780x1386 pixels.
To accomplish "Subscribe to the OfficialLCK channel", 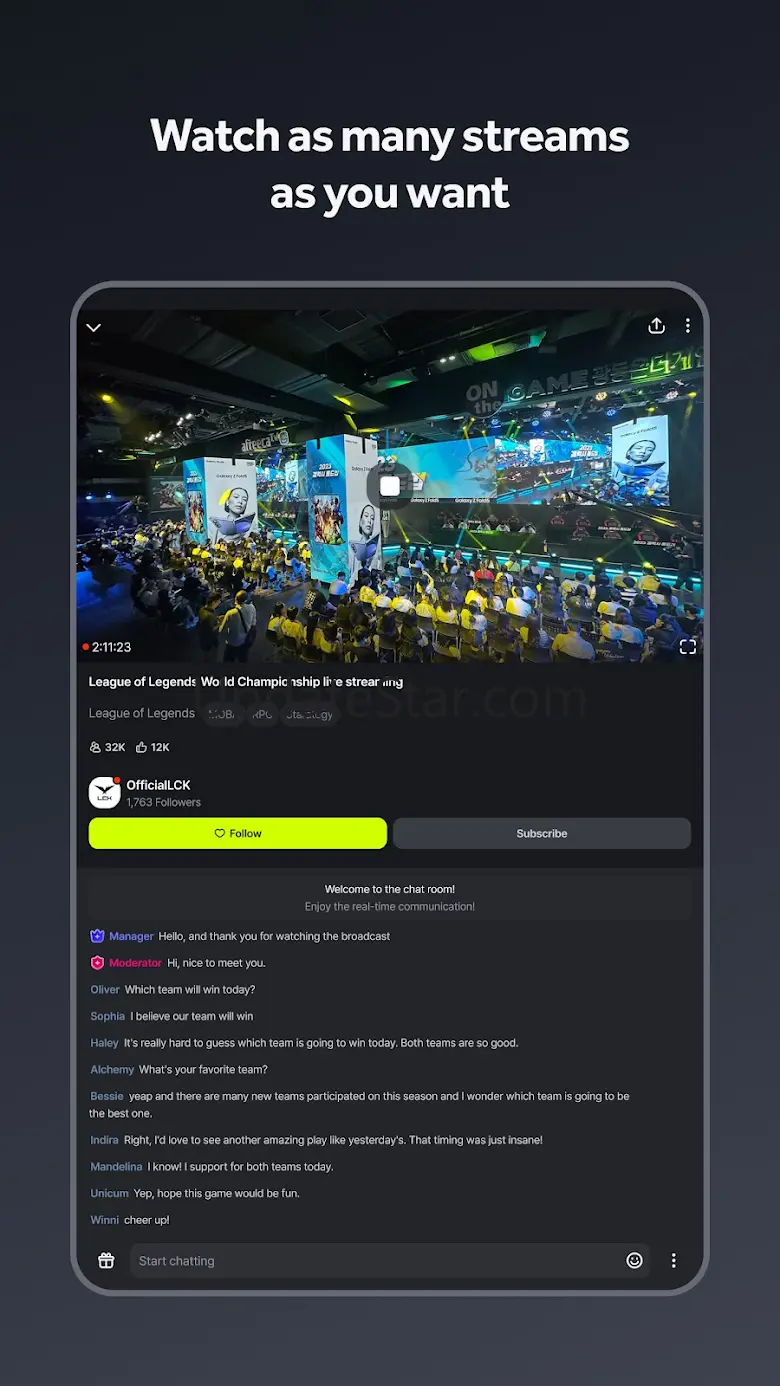I will tap(542, 833).
